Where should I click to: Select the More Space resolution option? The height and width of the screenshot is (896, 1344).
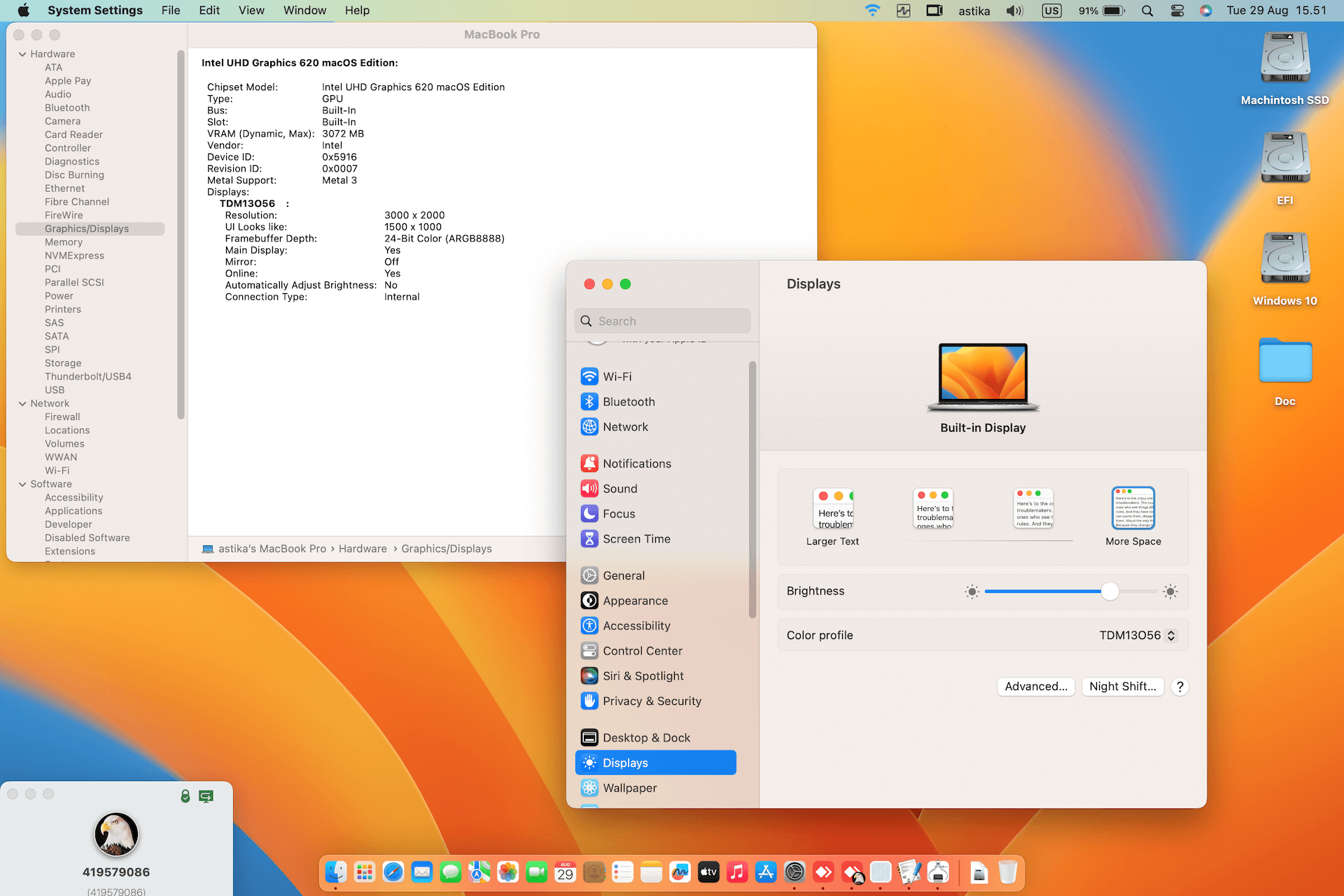click(1133, 510)
